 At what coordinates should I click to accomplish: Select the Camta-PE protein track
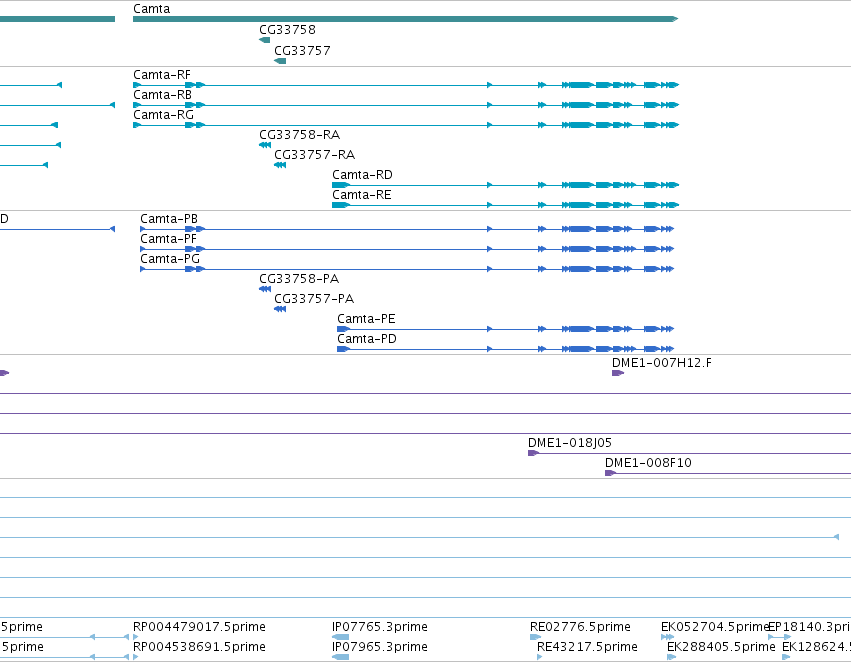click(505, 329)
